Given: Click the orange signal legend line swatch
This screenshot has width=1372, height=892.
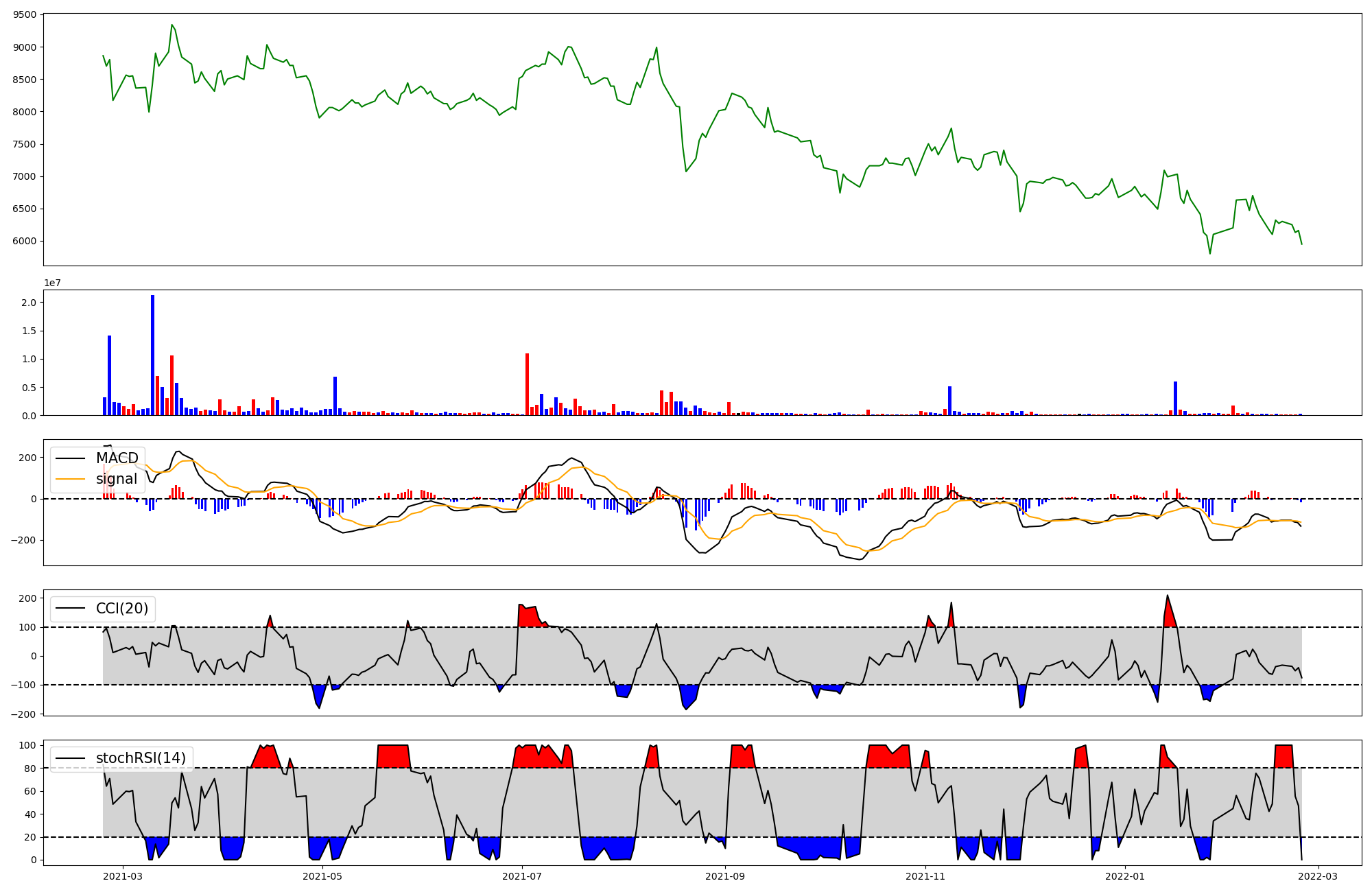Looking at the screenshot, I should [70, 479].
